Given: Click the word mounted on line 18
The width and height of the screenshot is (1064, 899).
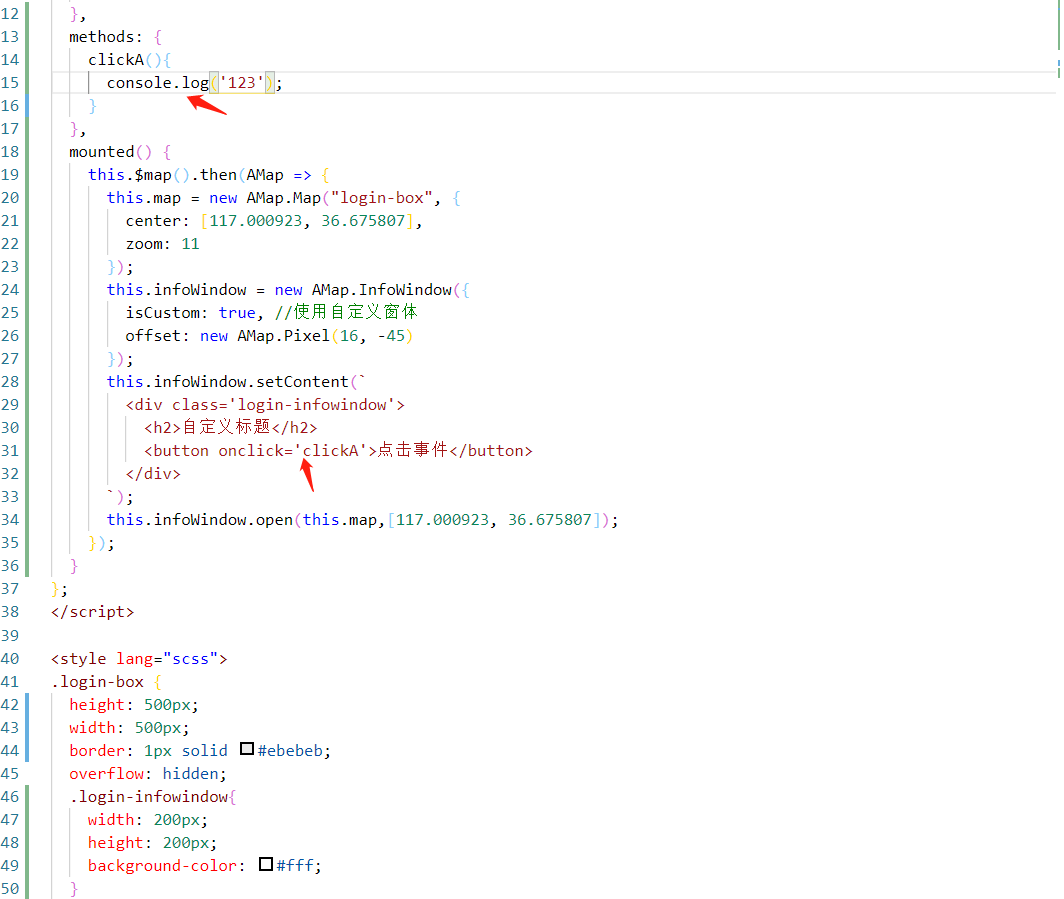Looking at the screenshot, I should coord(100,151).
